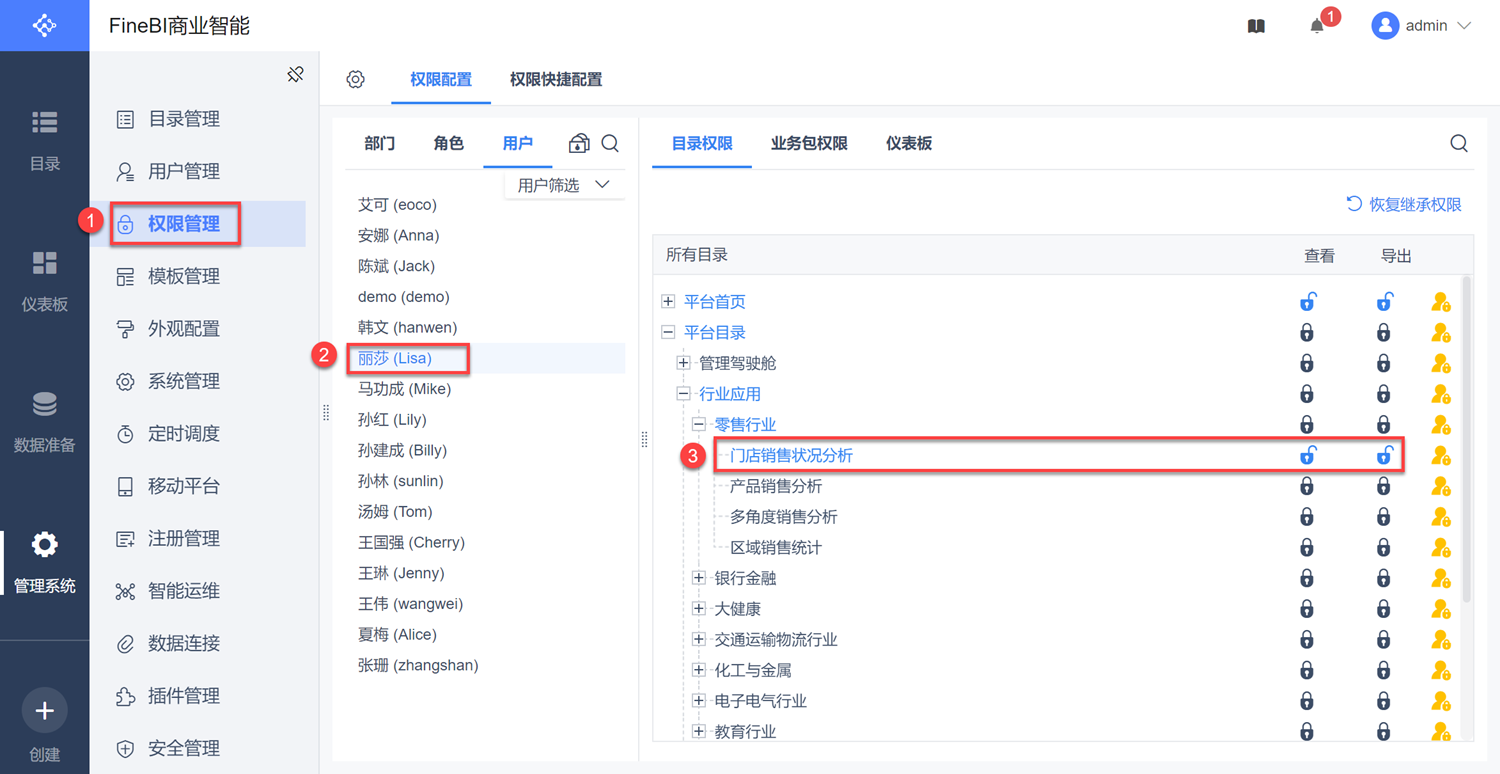Image resolution: width=1500 pixels, height=774 pixels.
Task: Toggle export permission lock for 平台首页
Action: click(x=1384, y=302)
